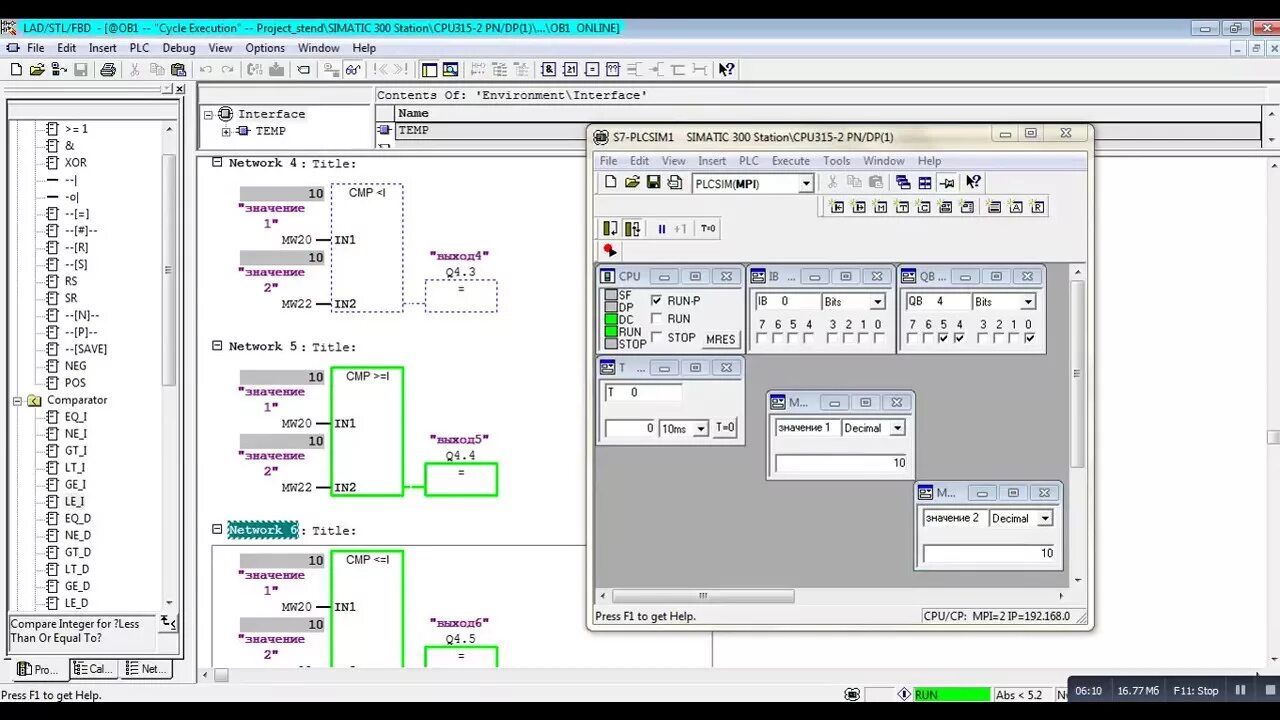Viewport: 1280px width, 720px height.
Task: Open Decimal dropdown for значение 2
Action: click(x=1044, y=518)
